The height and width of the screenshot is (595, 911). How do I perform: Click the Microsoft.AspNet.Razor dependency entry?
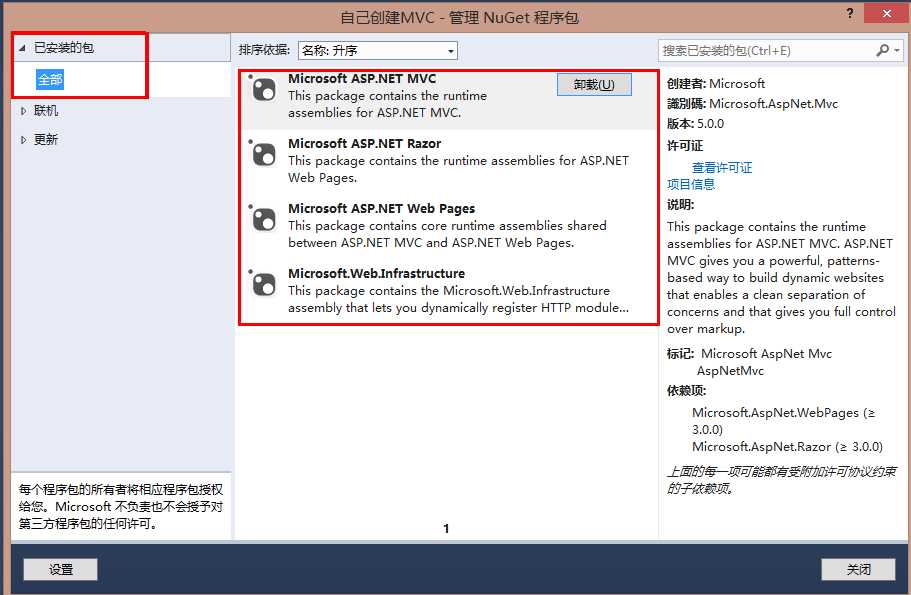[787, 447]
